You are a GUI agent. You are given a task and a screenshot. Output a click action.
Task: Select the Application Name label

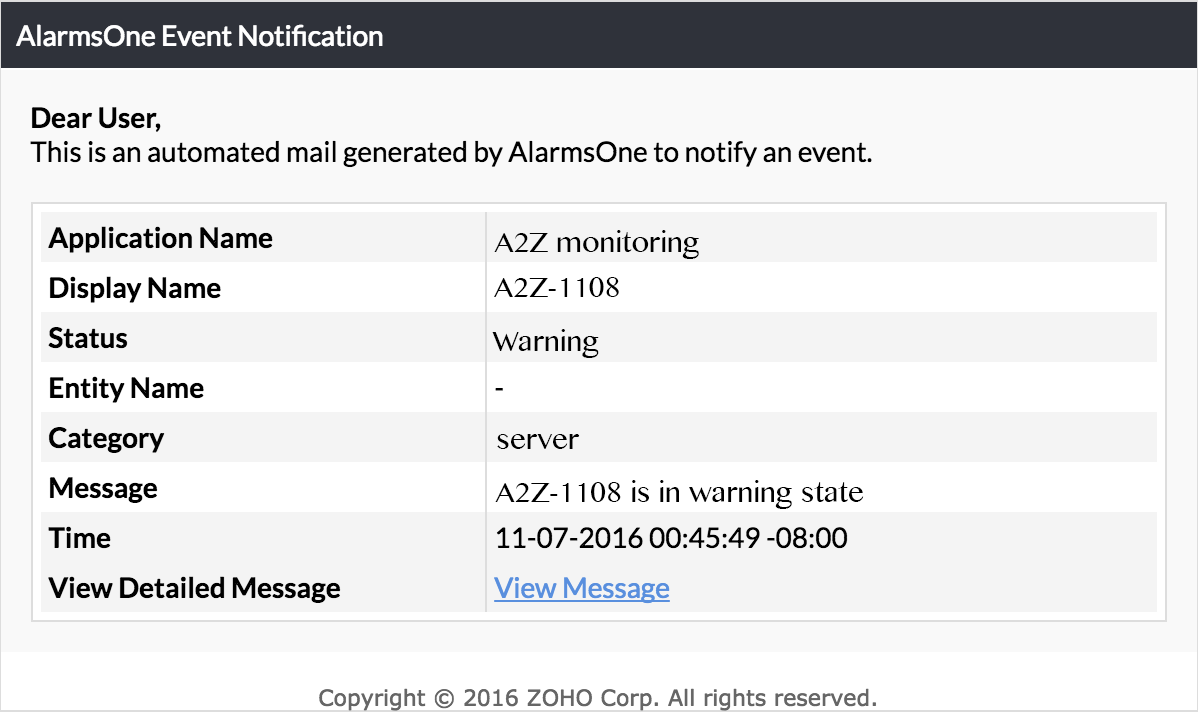[160, 238]
